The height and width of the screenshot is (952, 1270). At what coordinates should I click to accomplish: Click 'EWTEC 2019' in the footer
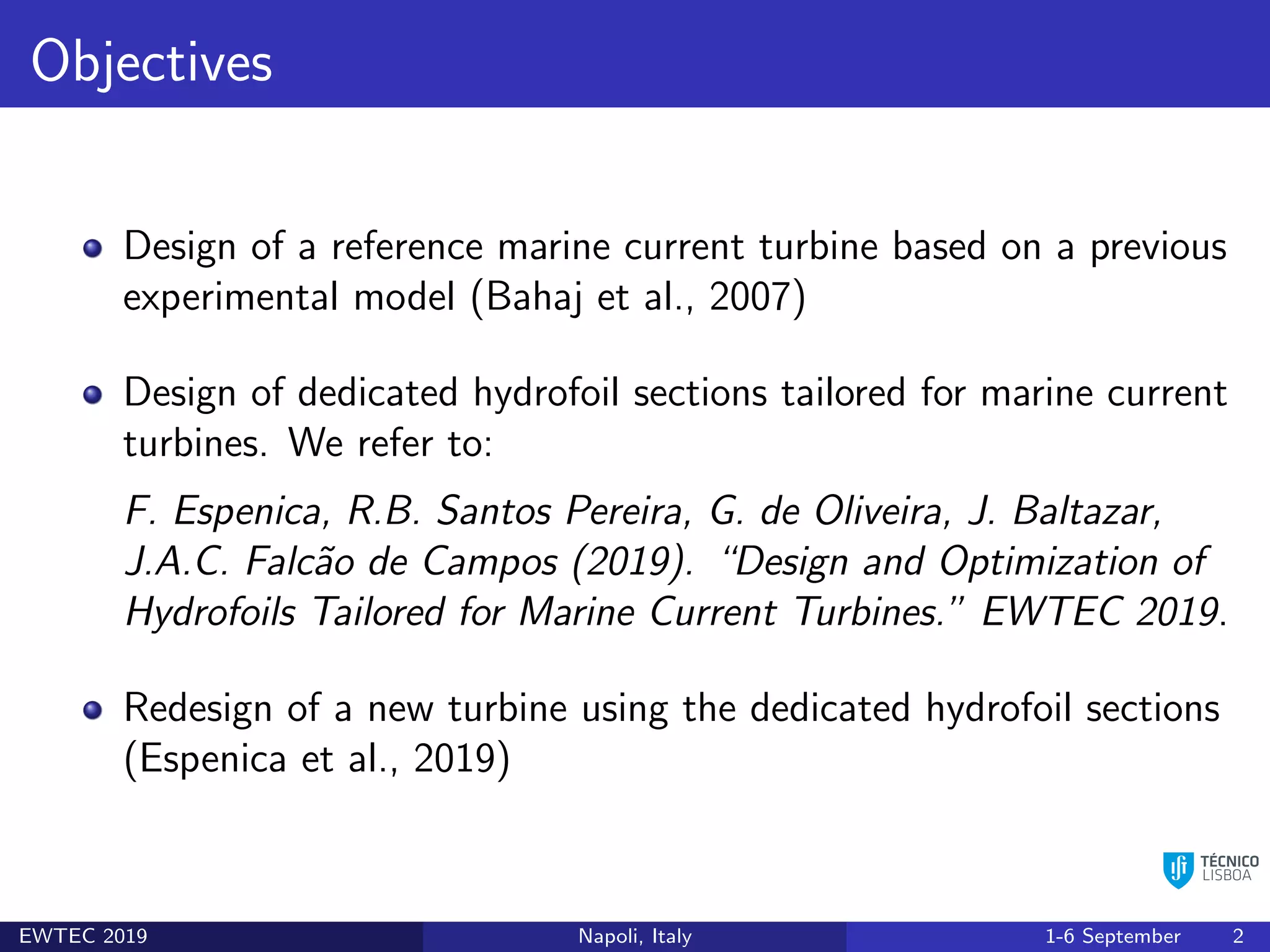pyautogui.click(x=84, y=936)
